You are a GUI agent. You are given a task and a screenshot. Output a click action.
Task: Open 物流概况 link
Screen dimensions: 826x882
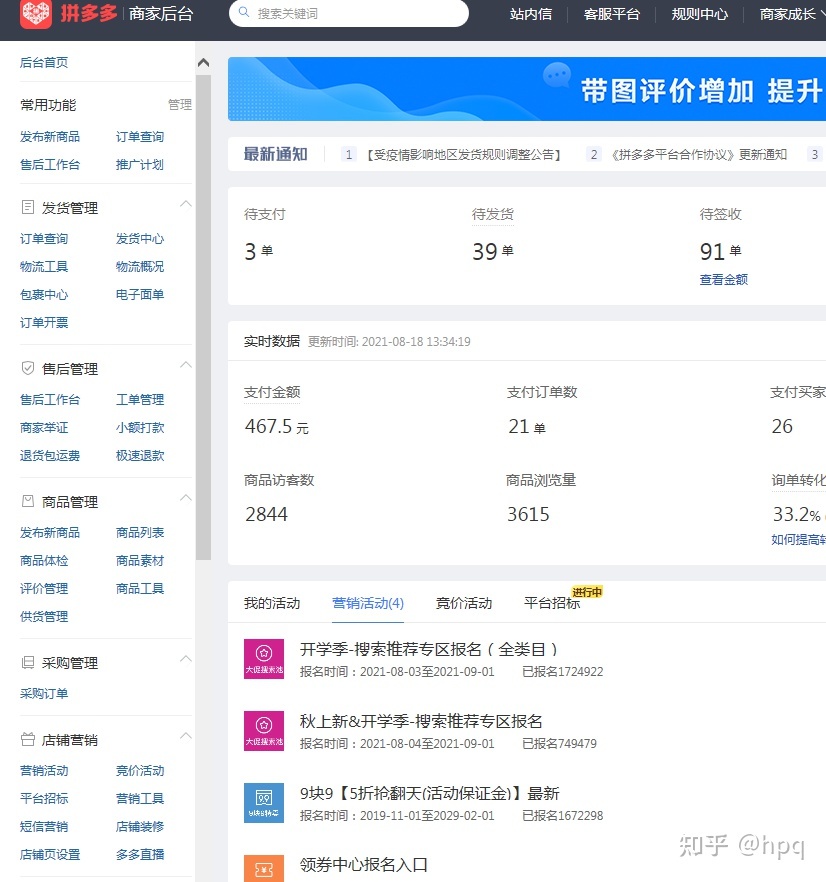point(140,267)
